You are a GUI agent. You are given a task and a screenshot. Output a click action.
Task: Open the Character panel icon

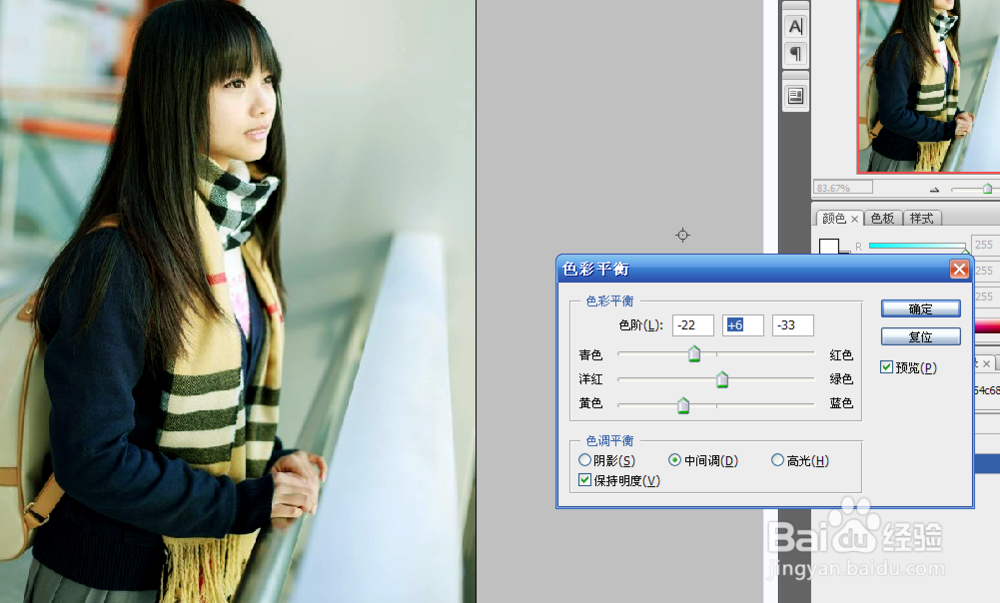795,26
